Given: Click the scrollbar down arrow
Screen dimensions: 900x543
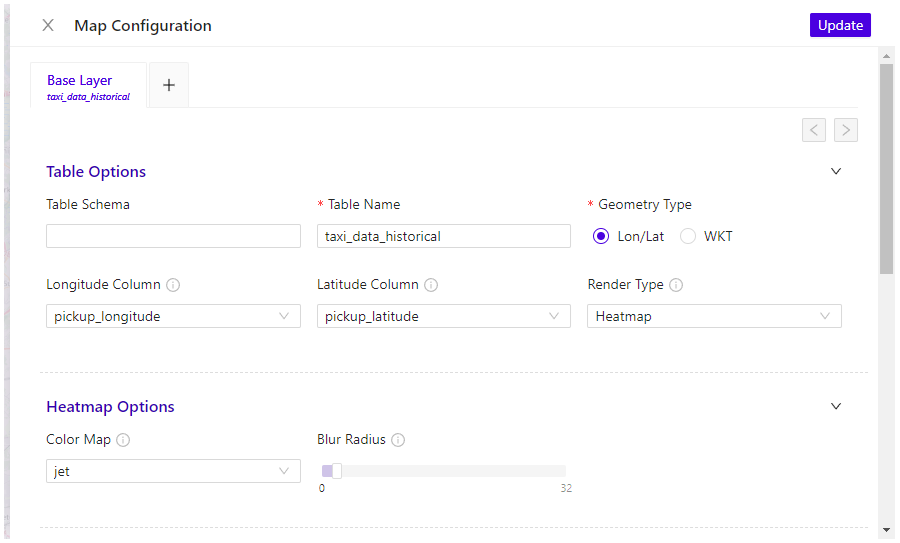Looking at the screenshot, I should click(886, 530).
